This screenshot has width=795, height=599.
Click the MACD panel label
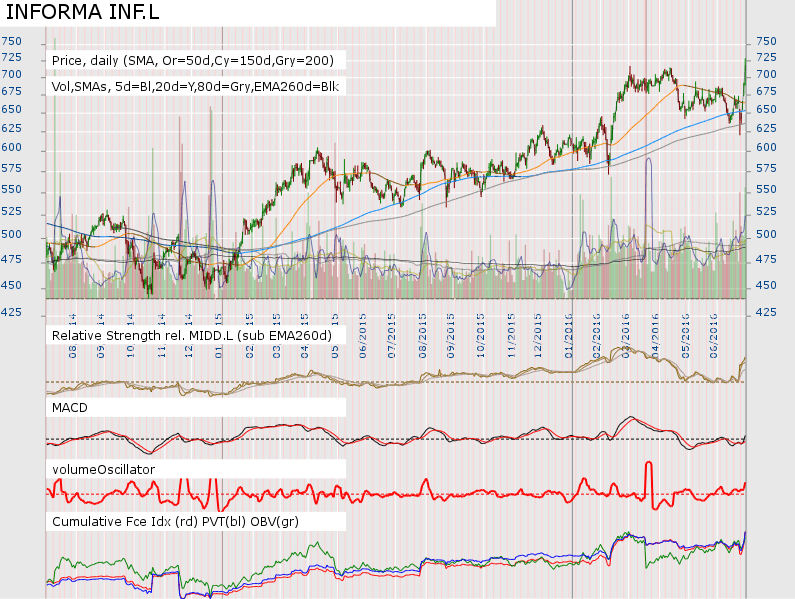[71, 408]
